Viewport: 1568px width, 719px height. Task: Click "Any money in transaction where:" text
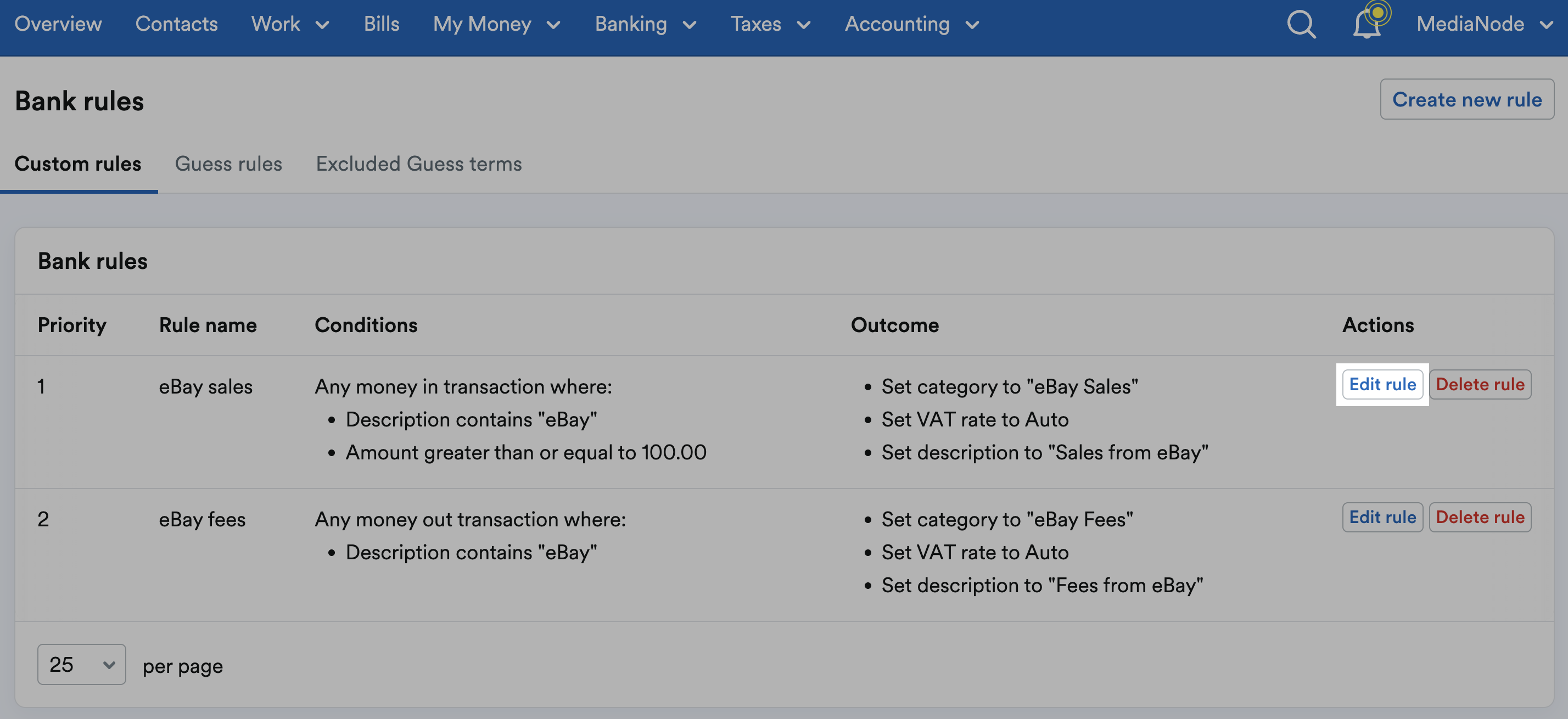[463, 386]
